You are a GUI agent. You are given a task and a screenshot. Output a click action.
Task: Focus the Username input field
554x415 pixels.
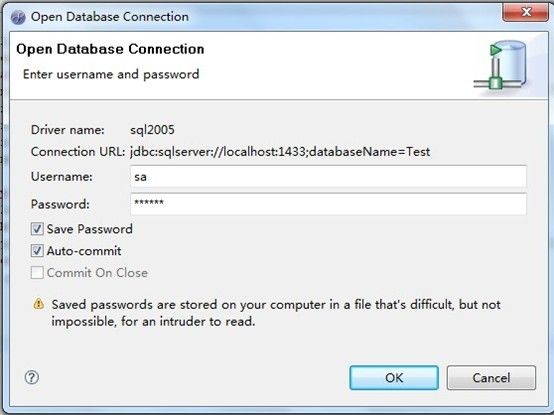[x=328, y=176]
